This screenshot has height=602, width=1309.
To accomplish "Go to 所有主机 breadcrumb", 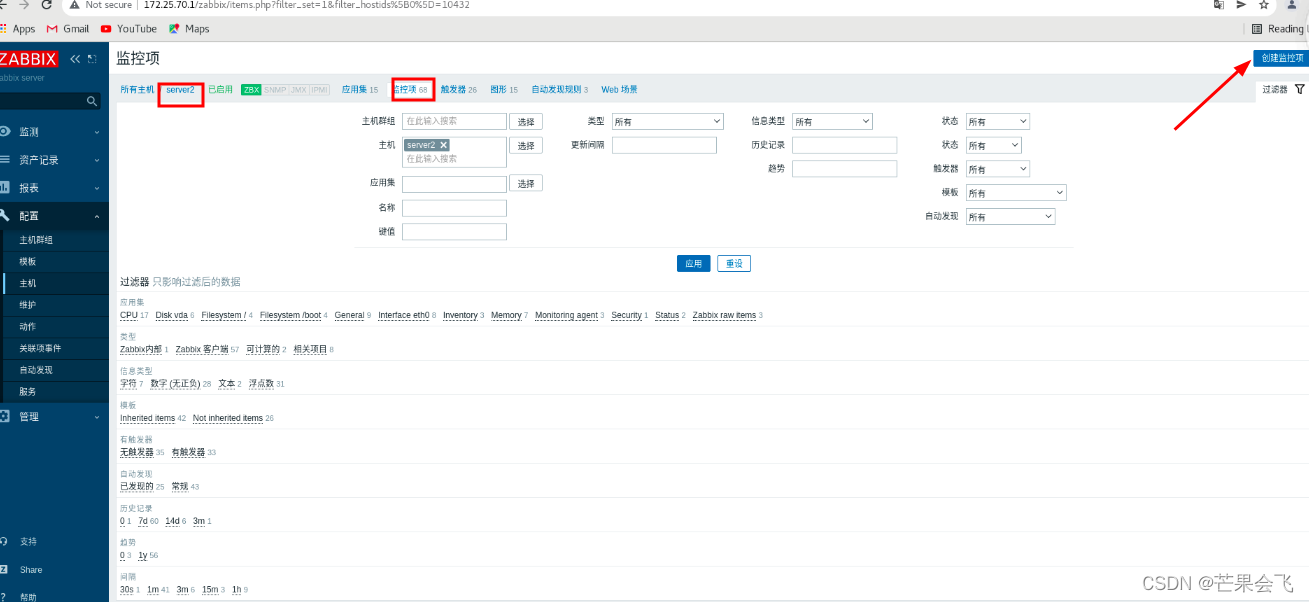I will 137,90.
